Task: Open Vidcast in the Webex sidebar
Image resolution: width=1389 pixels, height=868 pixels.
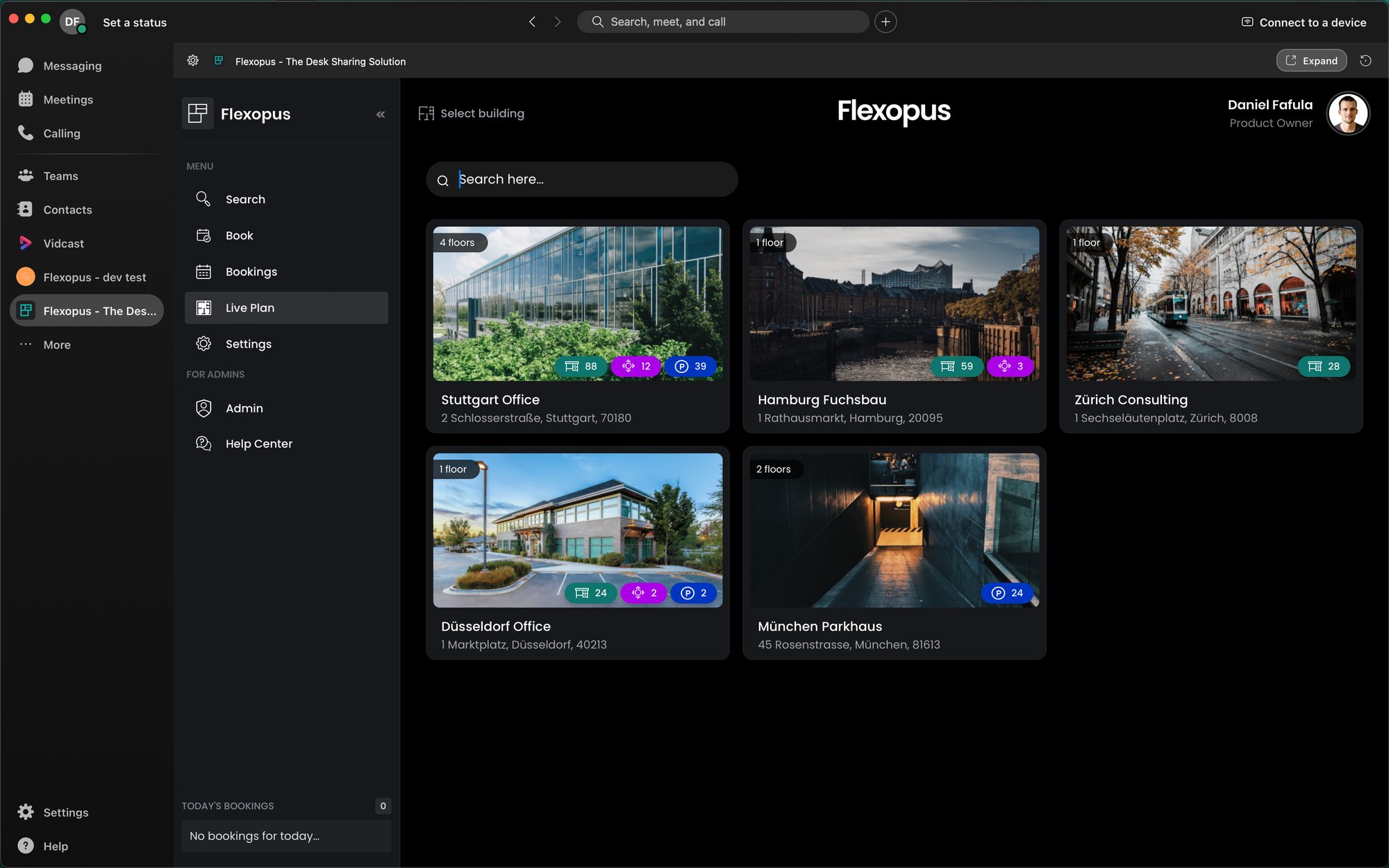Action: click(63, 244)
